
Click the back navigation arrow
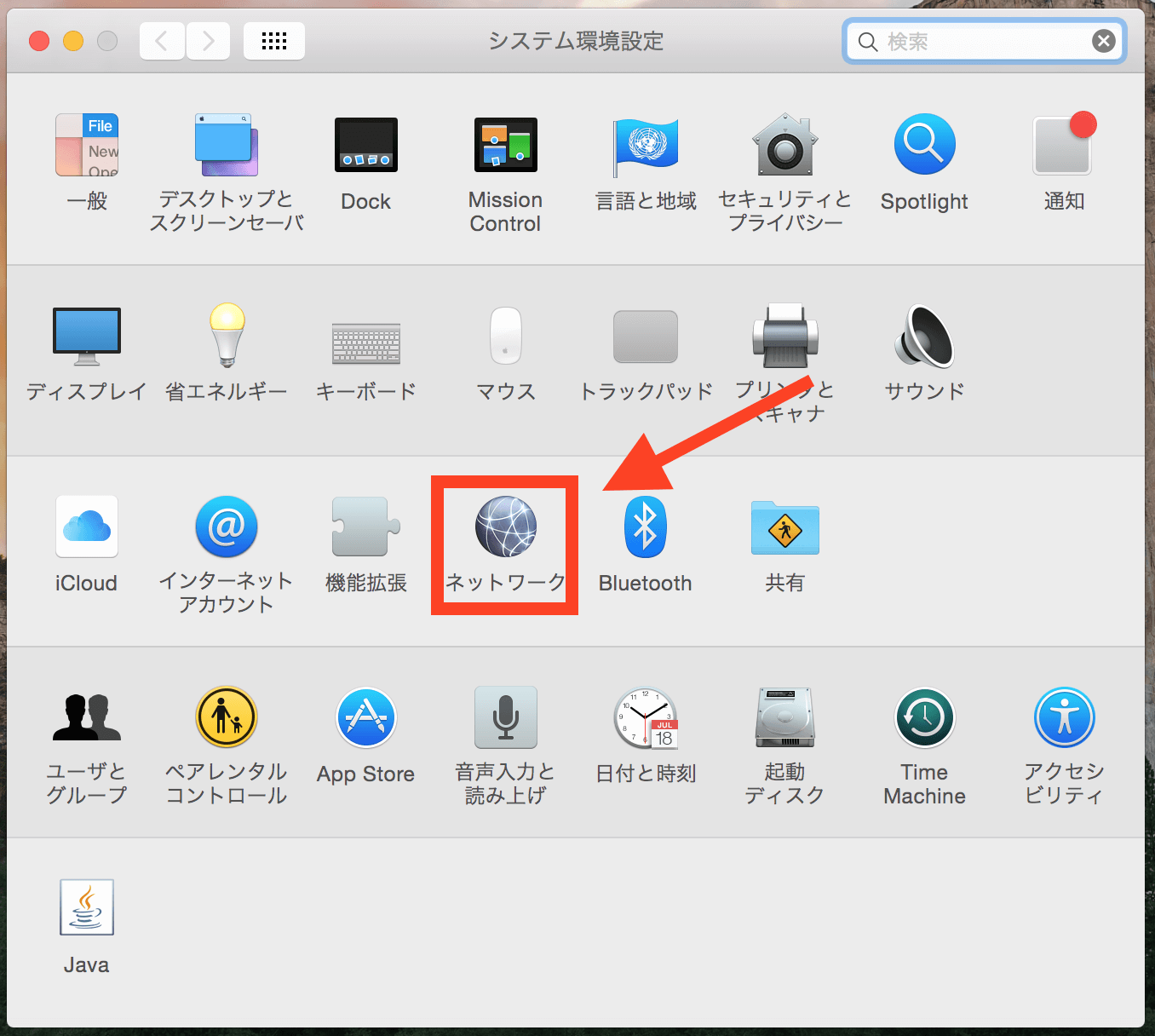(162, 40)
